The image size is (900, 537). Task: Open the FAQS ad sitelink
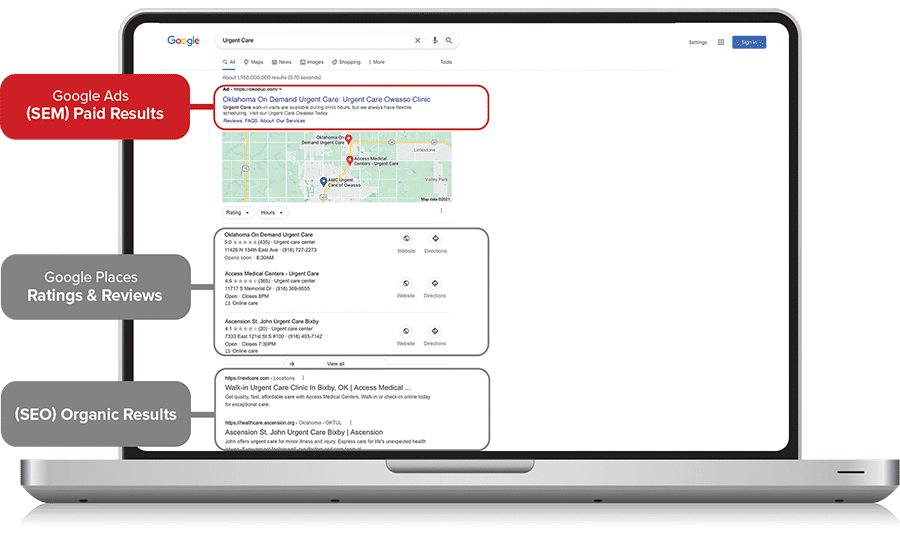click(251, 121)
